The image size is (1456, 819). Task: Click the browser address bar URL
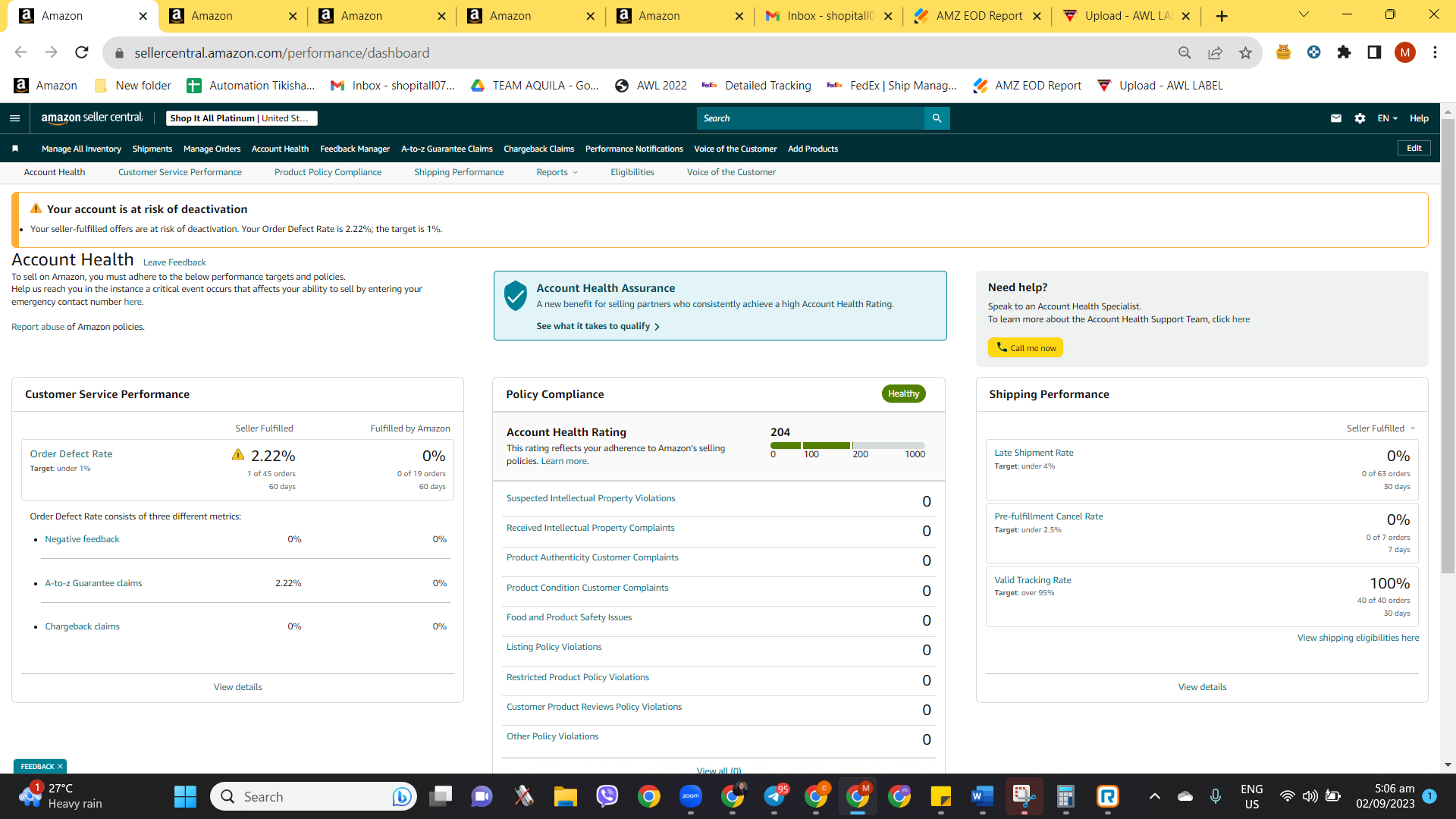coord(282,52)
